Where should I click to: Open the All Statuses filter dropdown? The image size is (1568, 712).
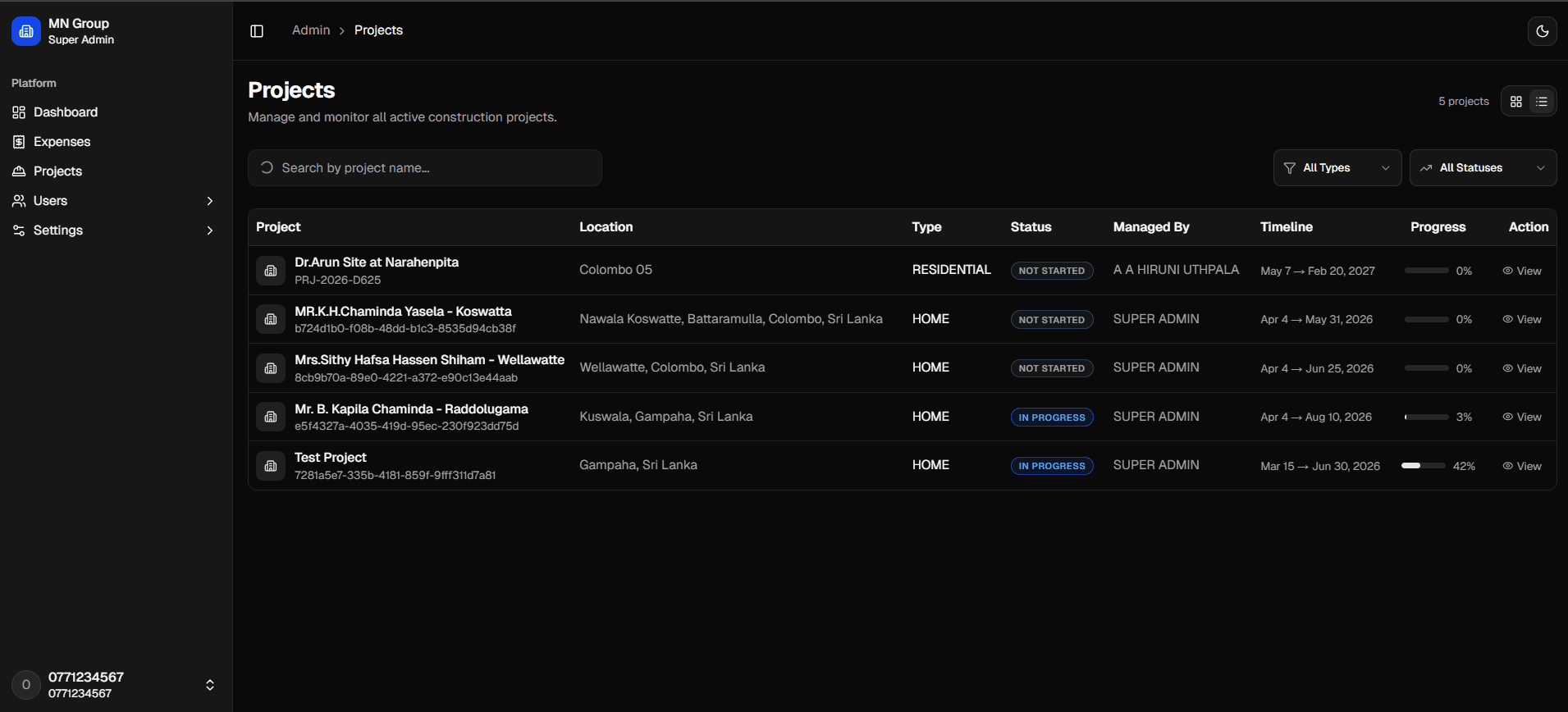click(1483, 168)
